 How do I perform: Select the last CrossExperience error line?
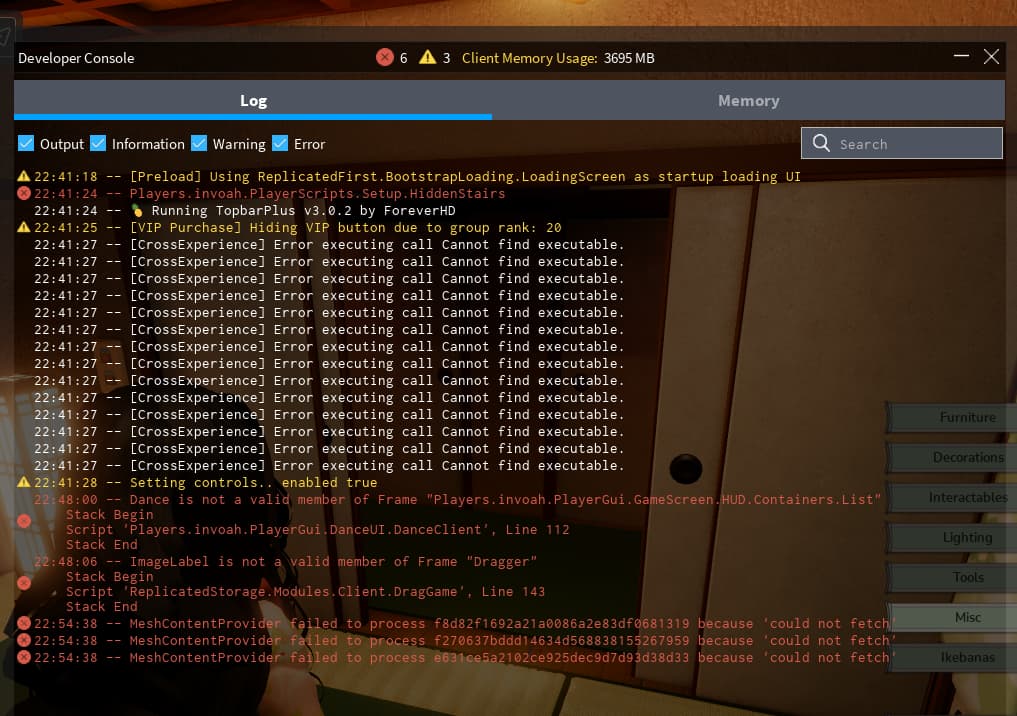[329, 466]
